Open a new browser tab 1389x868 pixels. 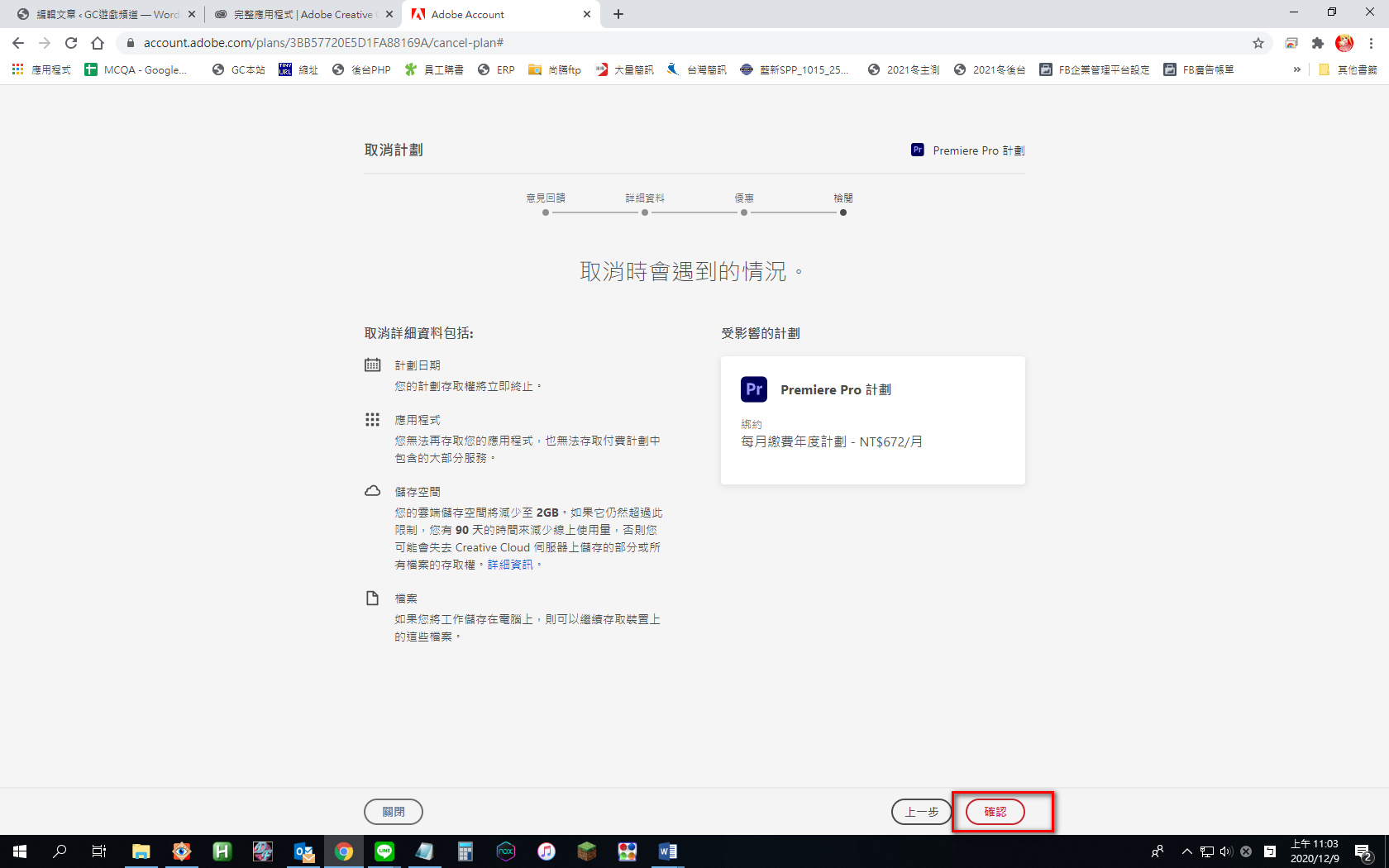point(618,14)
